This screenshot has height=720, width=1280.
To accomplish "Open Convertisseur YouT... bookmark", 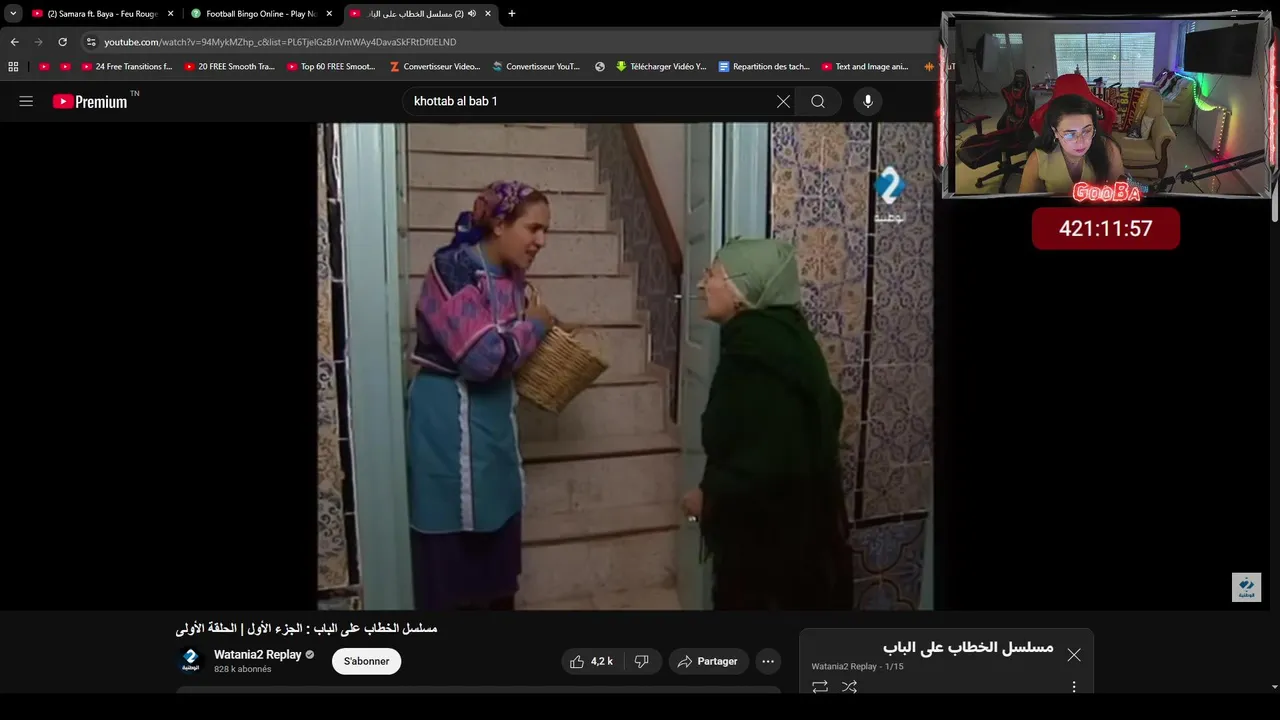I will [537, 67].
